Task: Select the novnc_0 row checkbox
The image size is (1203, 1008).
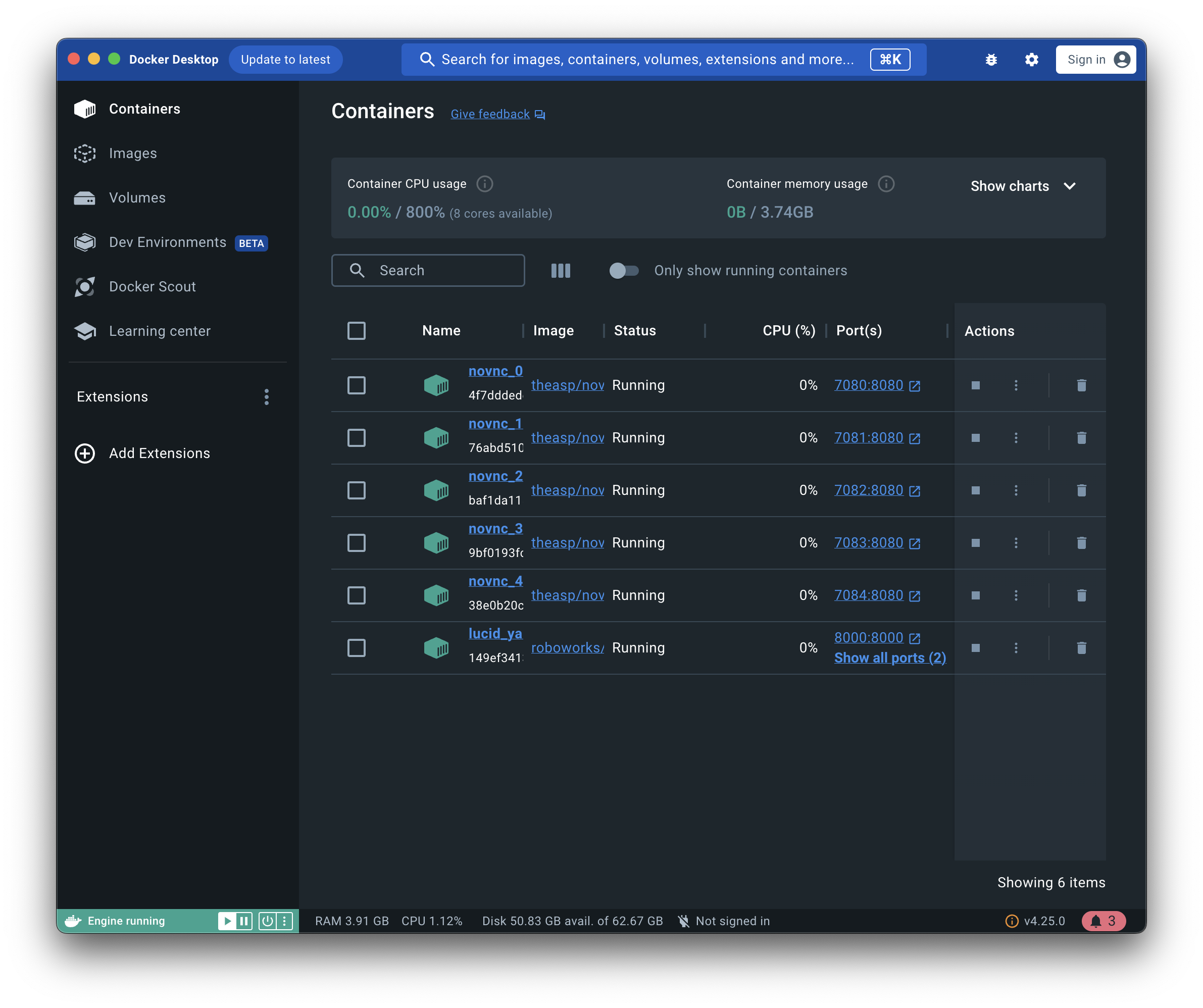Action: click(357, 385)
